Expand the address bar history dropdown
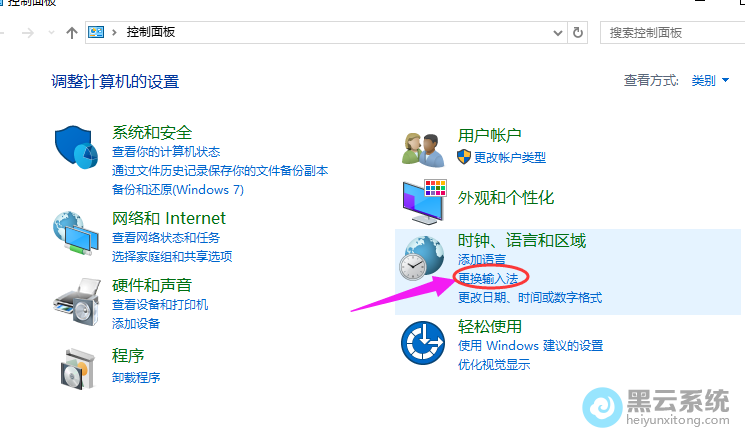 558,33
